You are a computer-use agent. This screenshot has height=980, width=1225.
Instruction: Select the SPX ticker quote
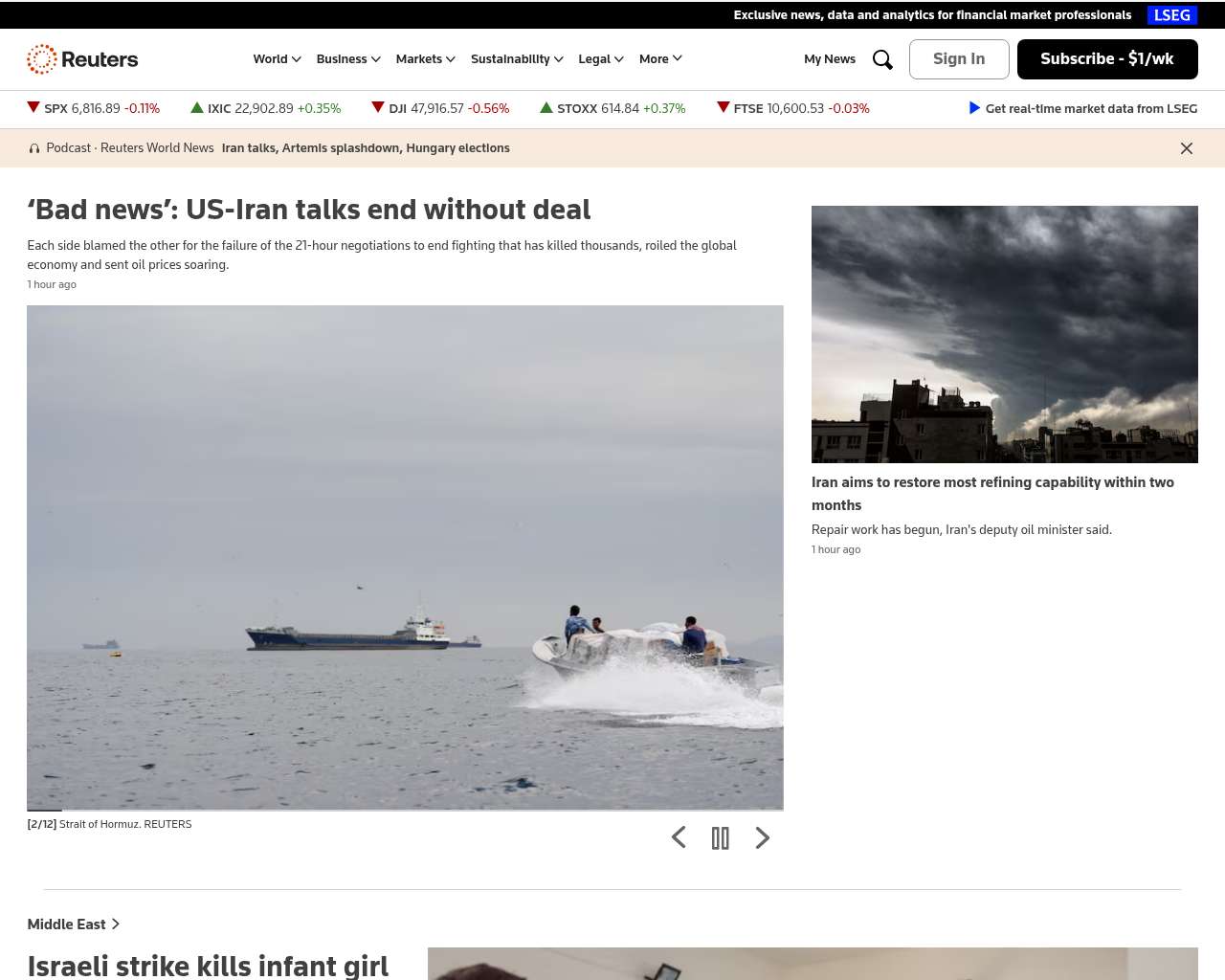(94, 109)
